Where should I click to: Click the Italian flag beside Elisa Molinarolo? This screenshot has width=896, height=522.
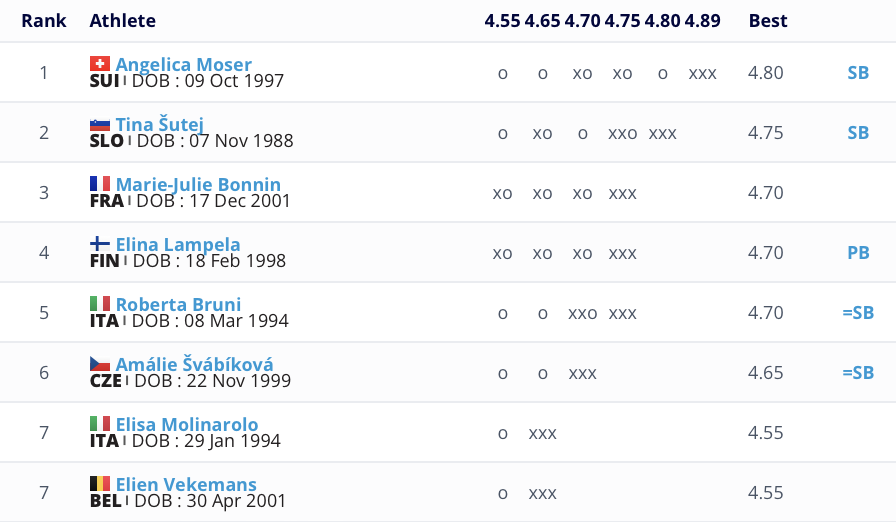pos(100,424)
